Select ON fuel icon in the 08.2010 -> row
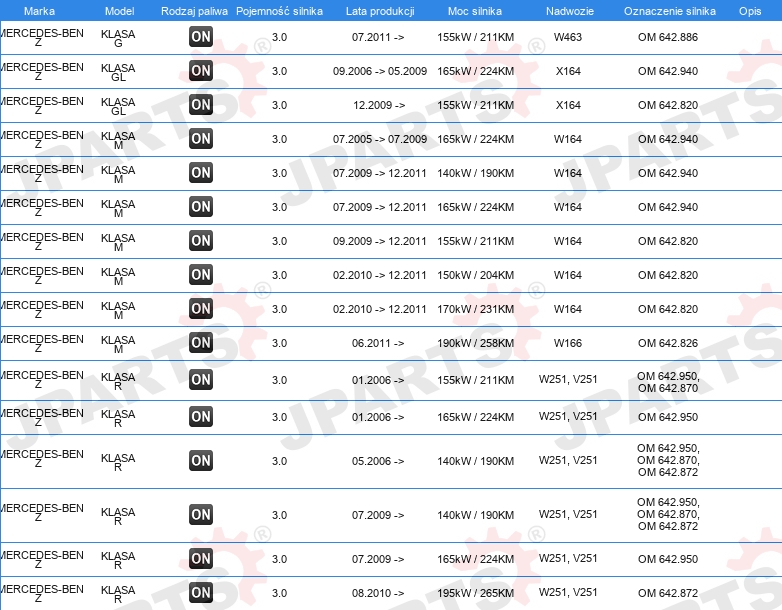The image size is (782, 610). click(x=201, y=592)
